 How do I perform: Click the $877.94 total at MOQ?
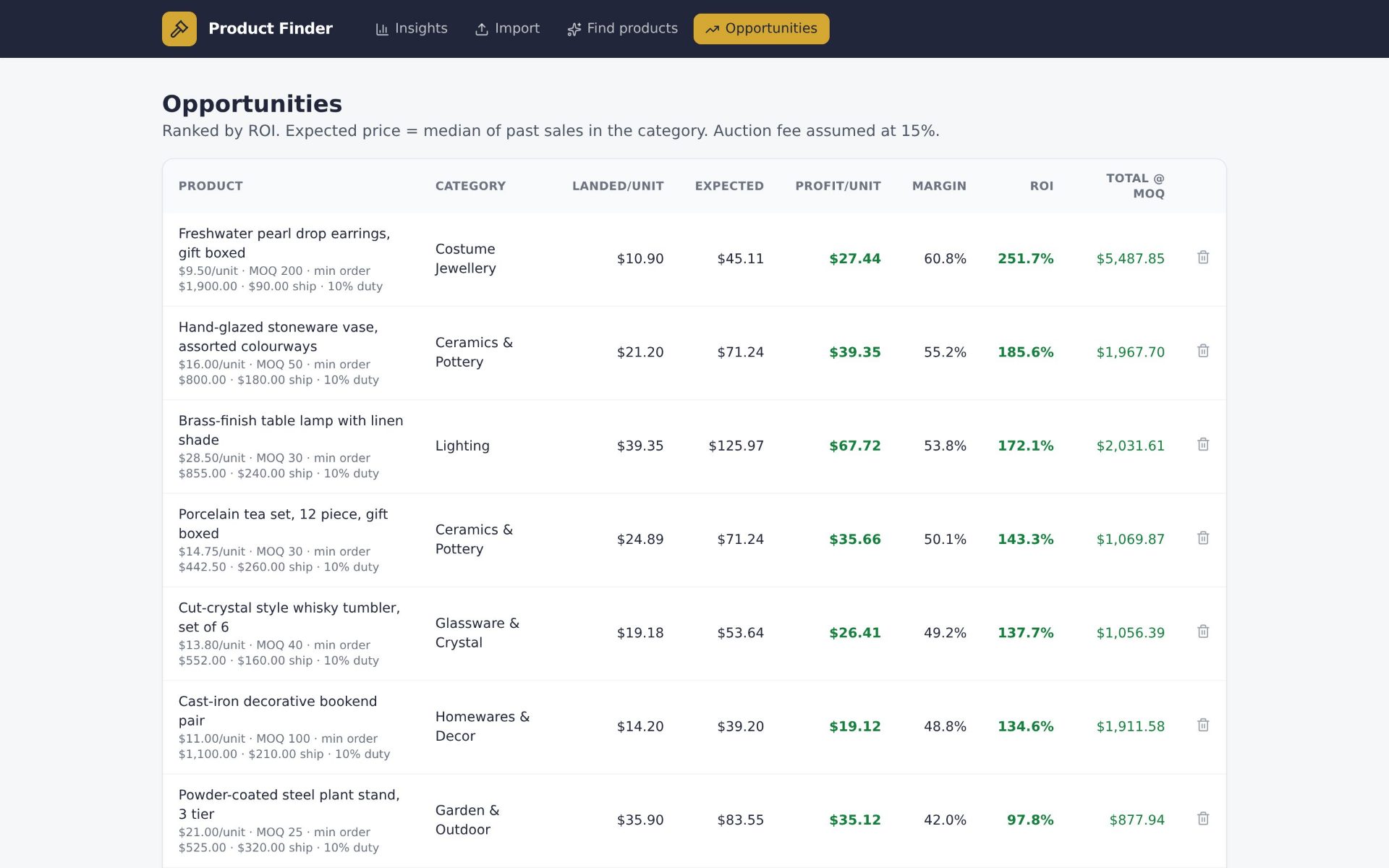1137,820
